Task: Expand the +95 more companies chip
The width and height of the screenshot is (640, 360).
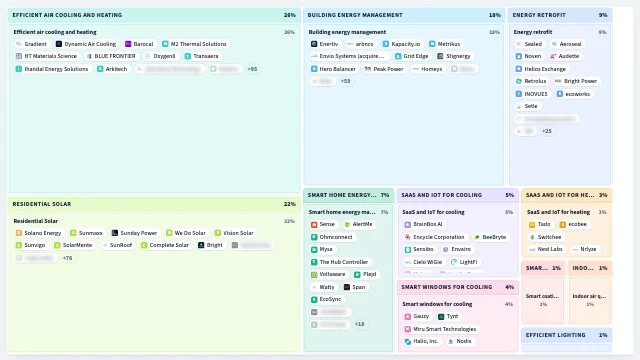Action: [x=252, y=69]
